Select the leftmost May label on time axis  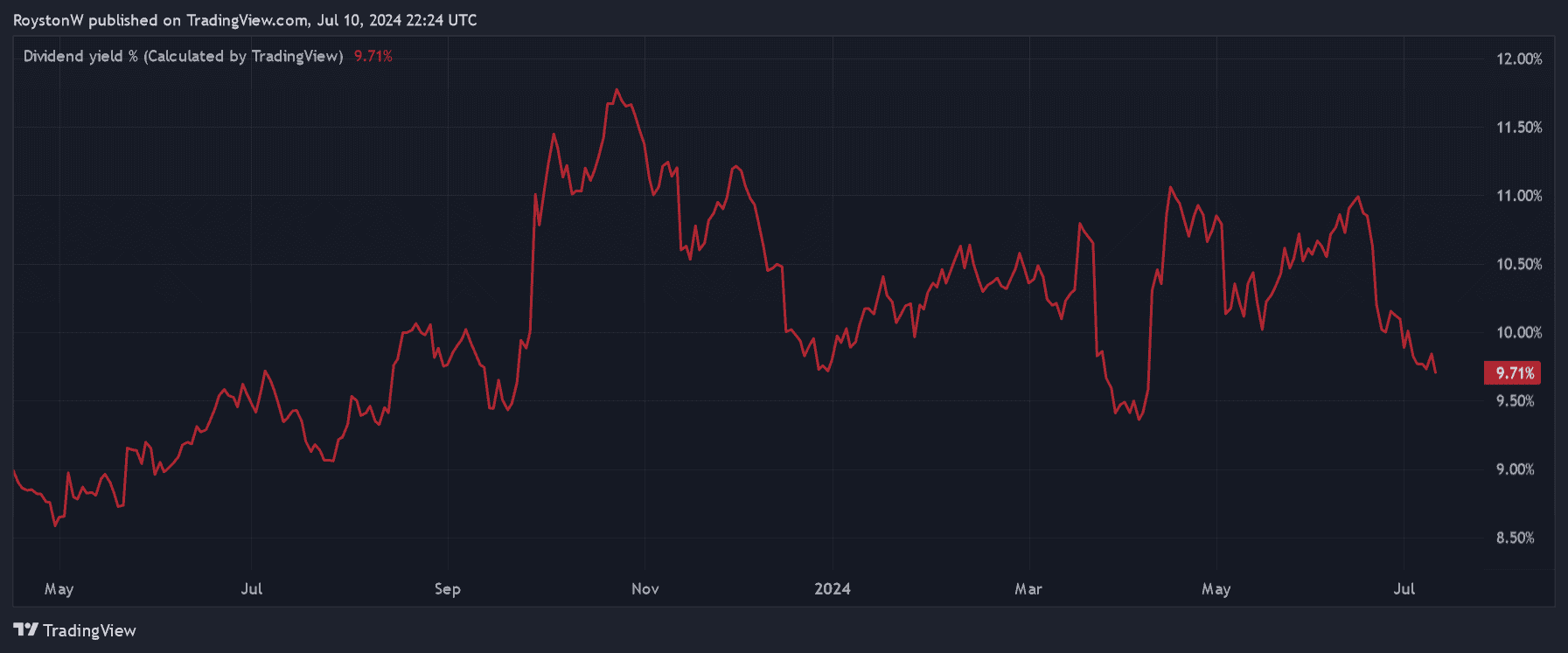click(x=59, y=588)
